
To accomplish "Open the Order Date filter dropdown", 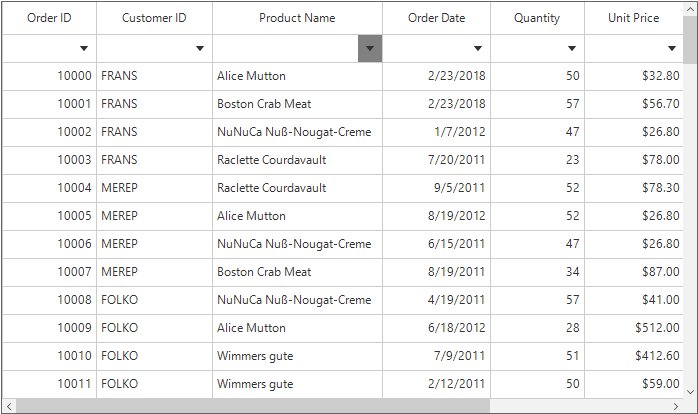I will (x=478, y=49).
